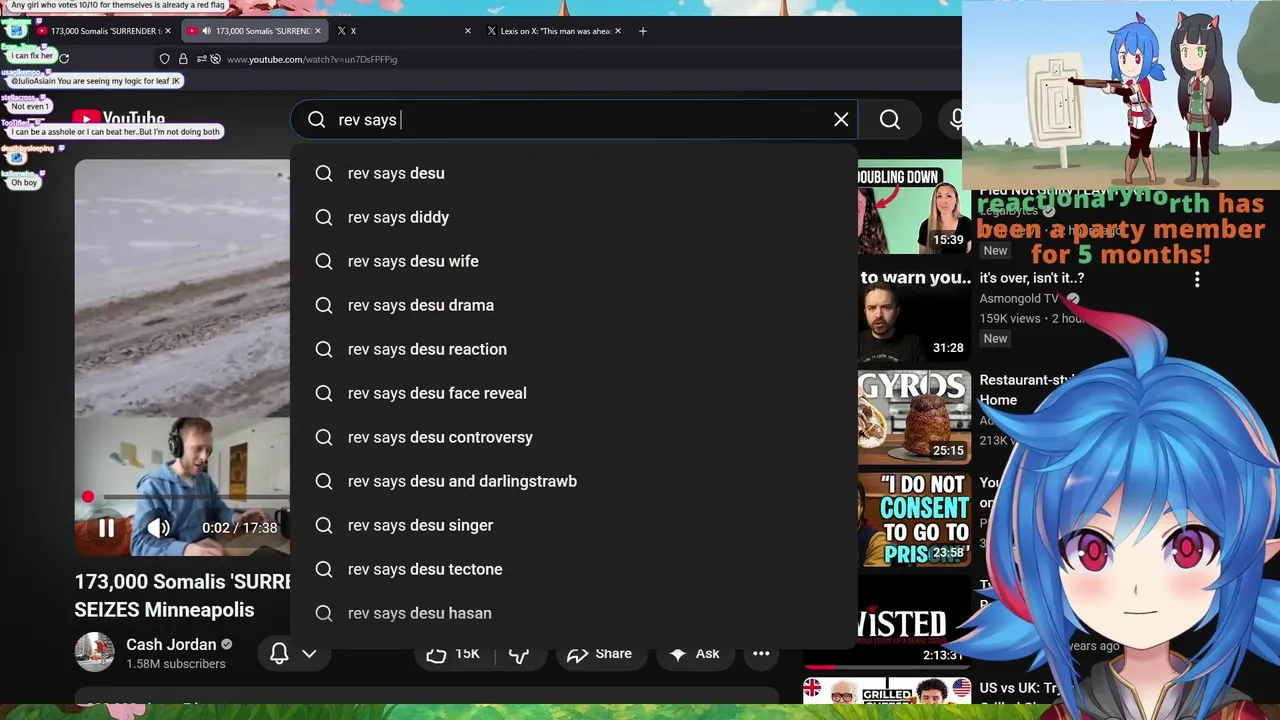Click the red video progress scrubber
Viewport: 1280px width, 720px height.
pos(88,497)
